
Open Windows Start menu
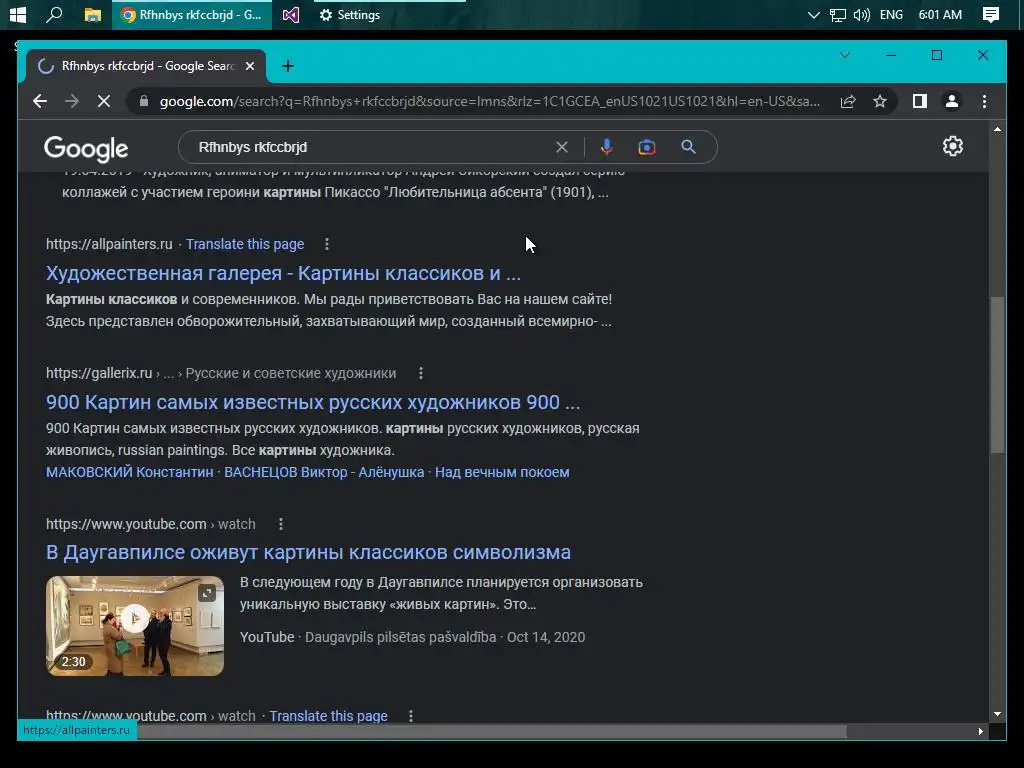pyautogui.click(x=18, y=14)
